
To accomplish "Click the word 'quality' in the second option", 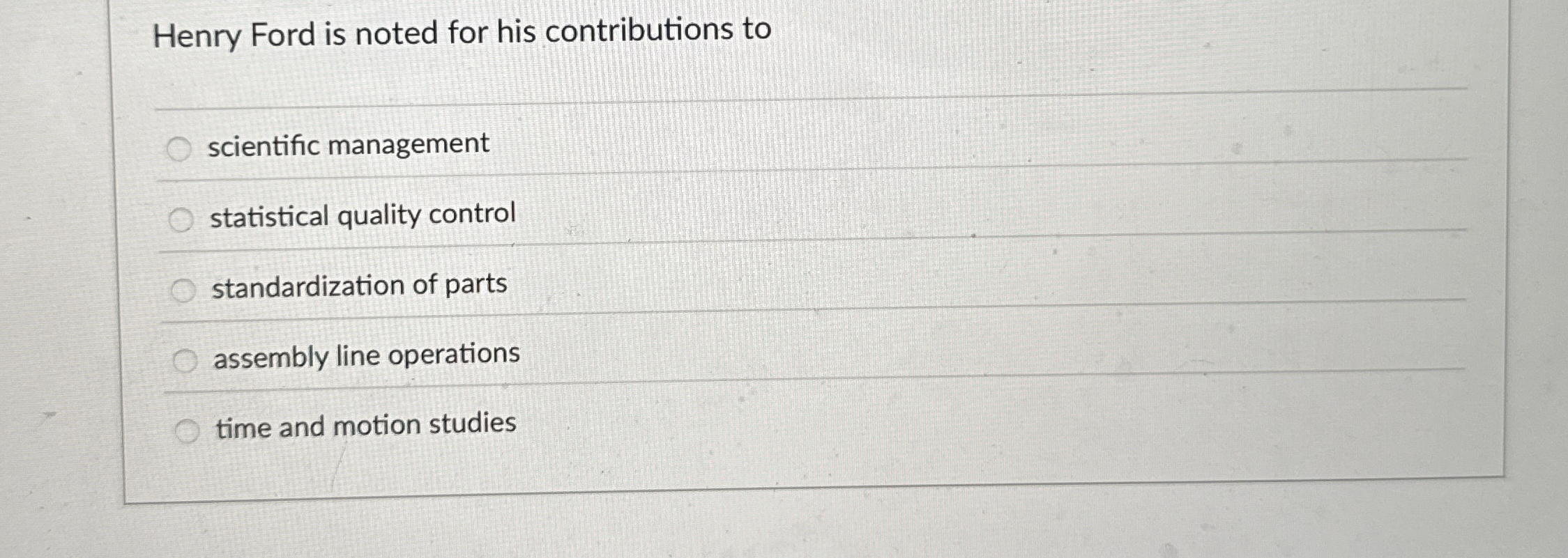I will click(x=379, y=216).
